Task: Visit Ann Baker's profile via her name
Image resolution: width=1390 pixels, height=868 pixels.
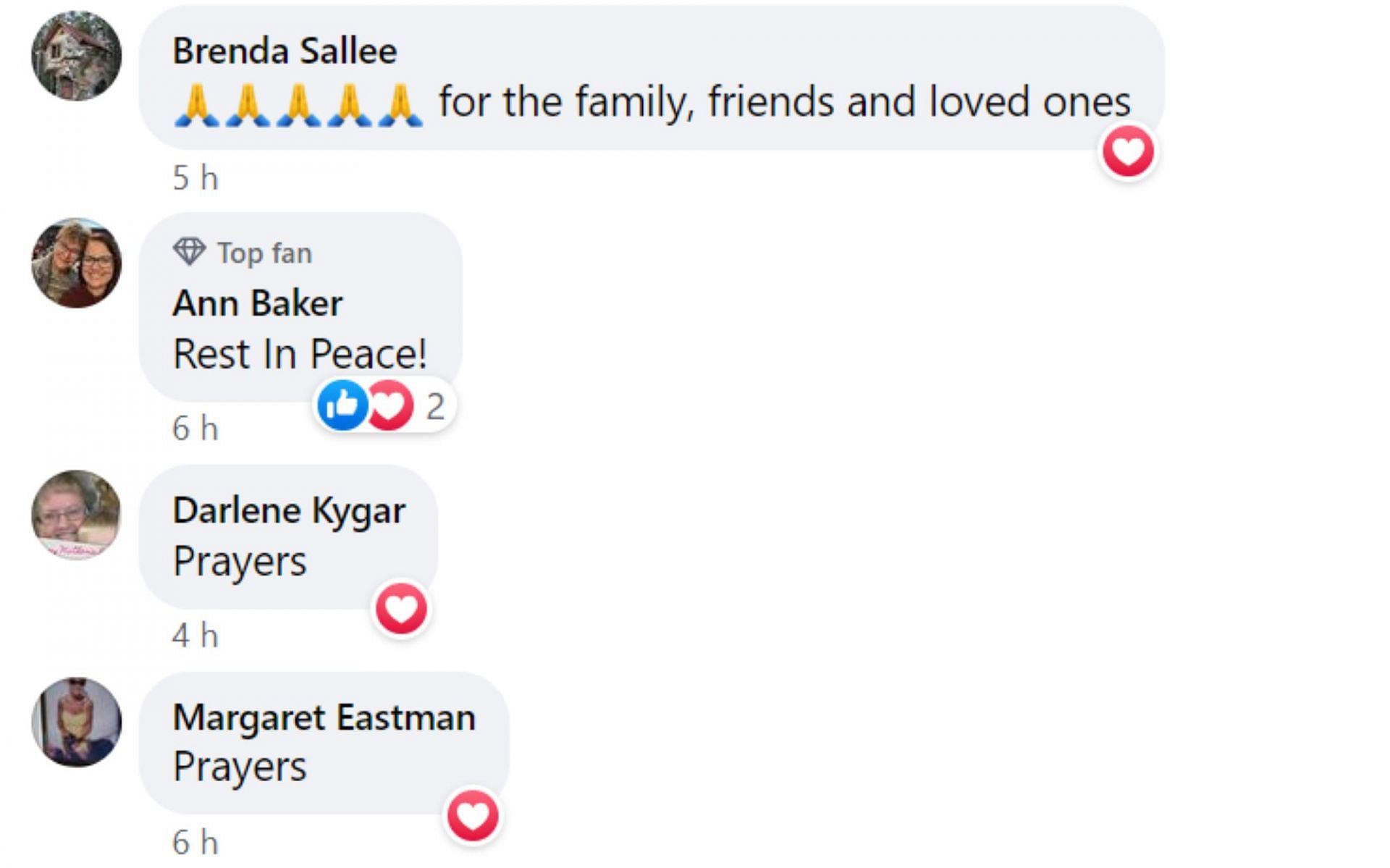Action: click(x=257, y=303)
